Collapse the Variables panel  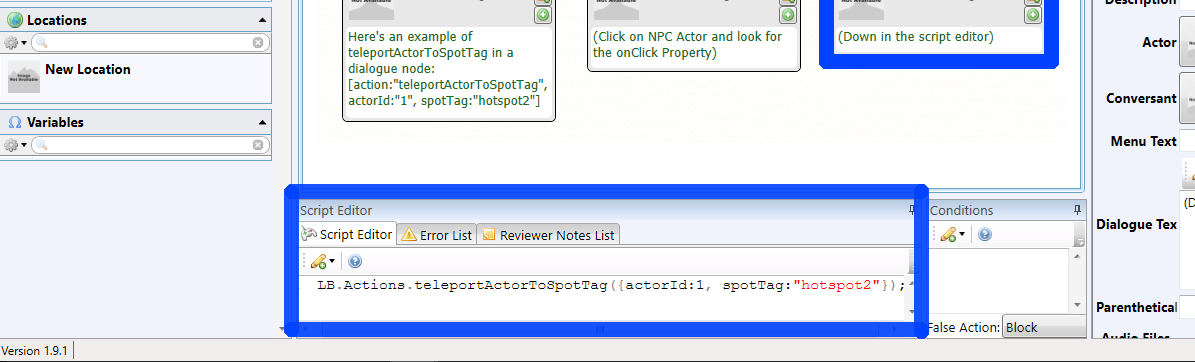[262, 123]
